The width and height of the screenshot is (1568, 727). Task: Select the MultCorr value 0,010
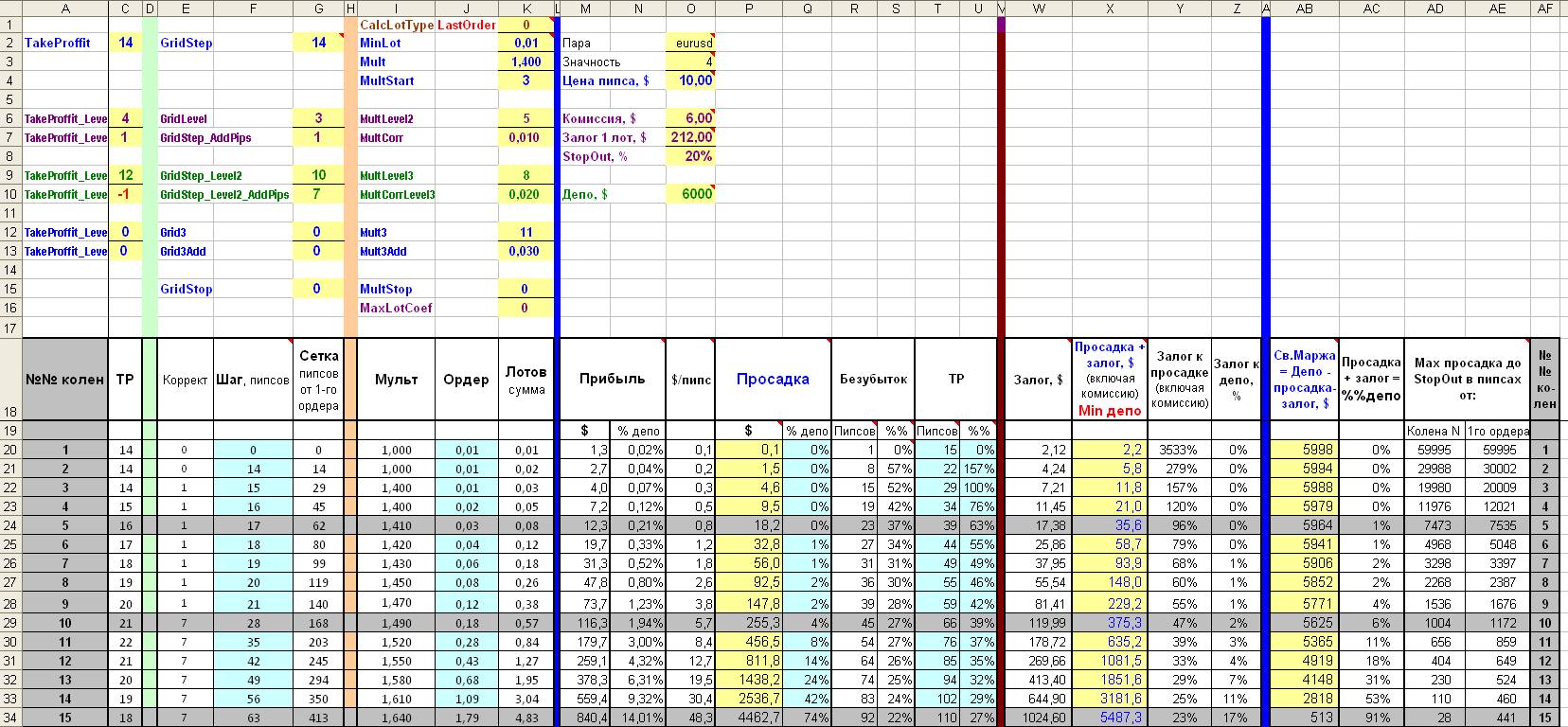pyautogui.click(x=526, y=137)
